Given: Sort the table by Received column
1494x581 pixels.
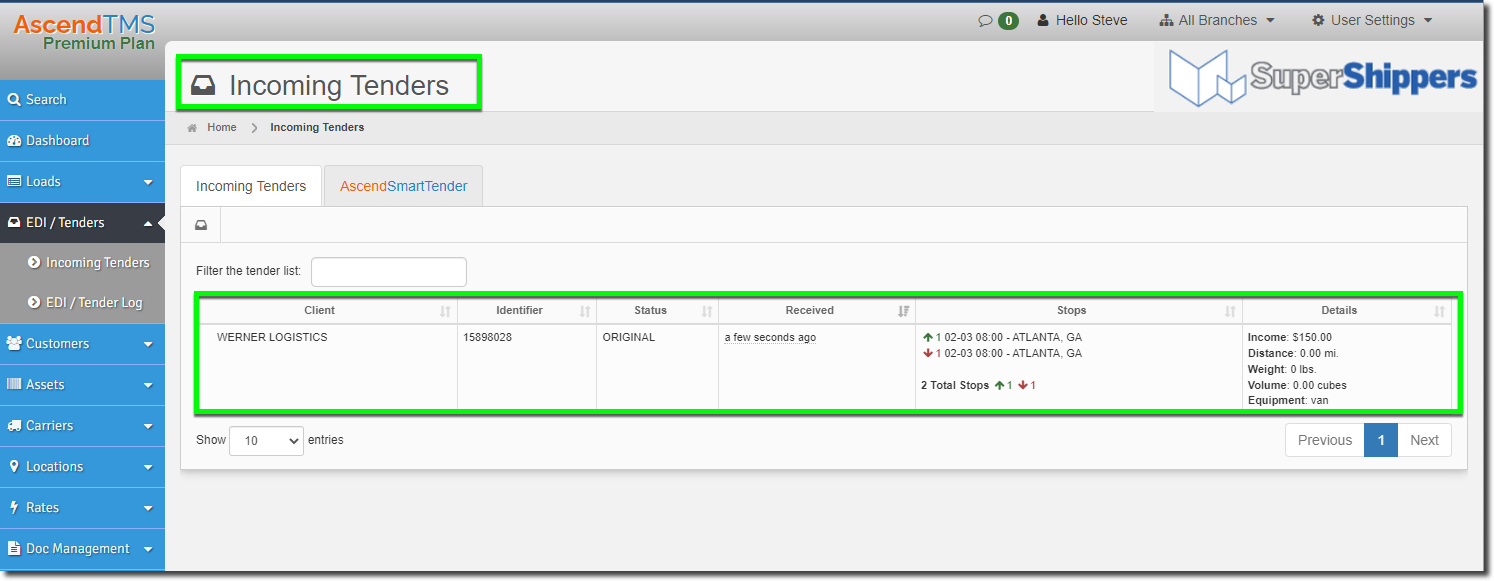Looking at the screenshot, I should point(817,311).
